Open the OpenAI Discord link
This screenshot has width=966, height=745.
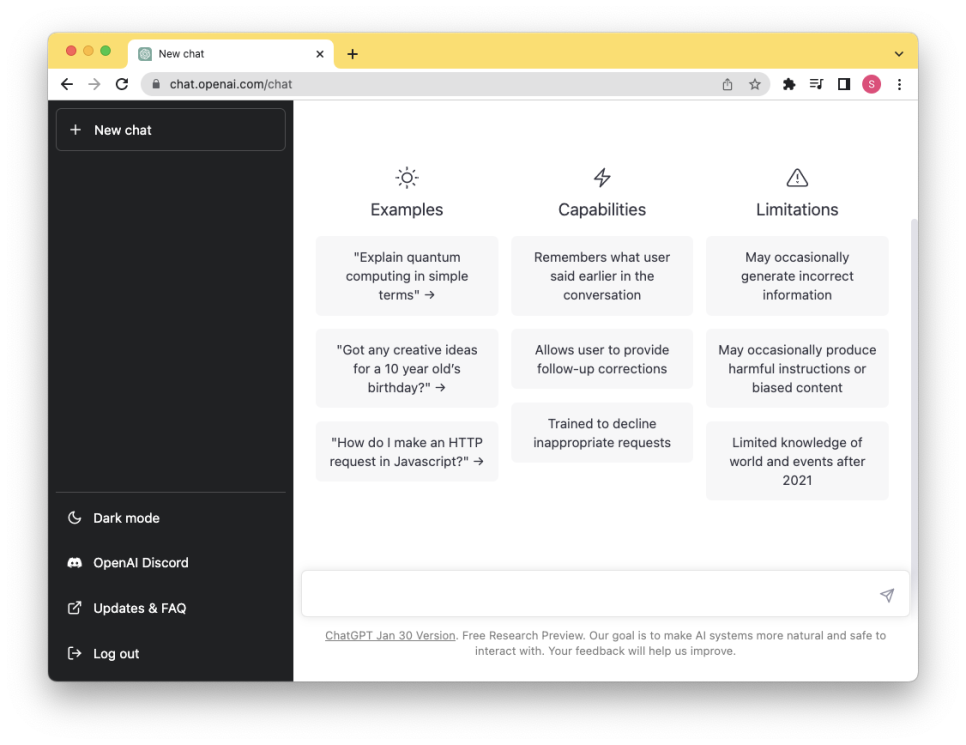click(x=171, y=563)
